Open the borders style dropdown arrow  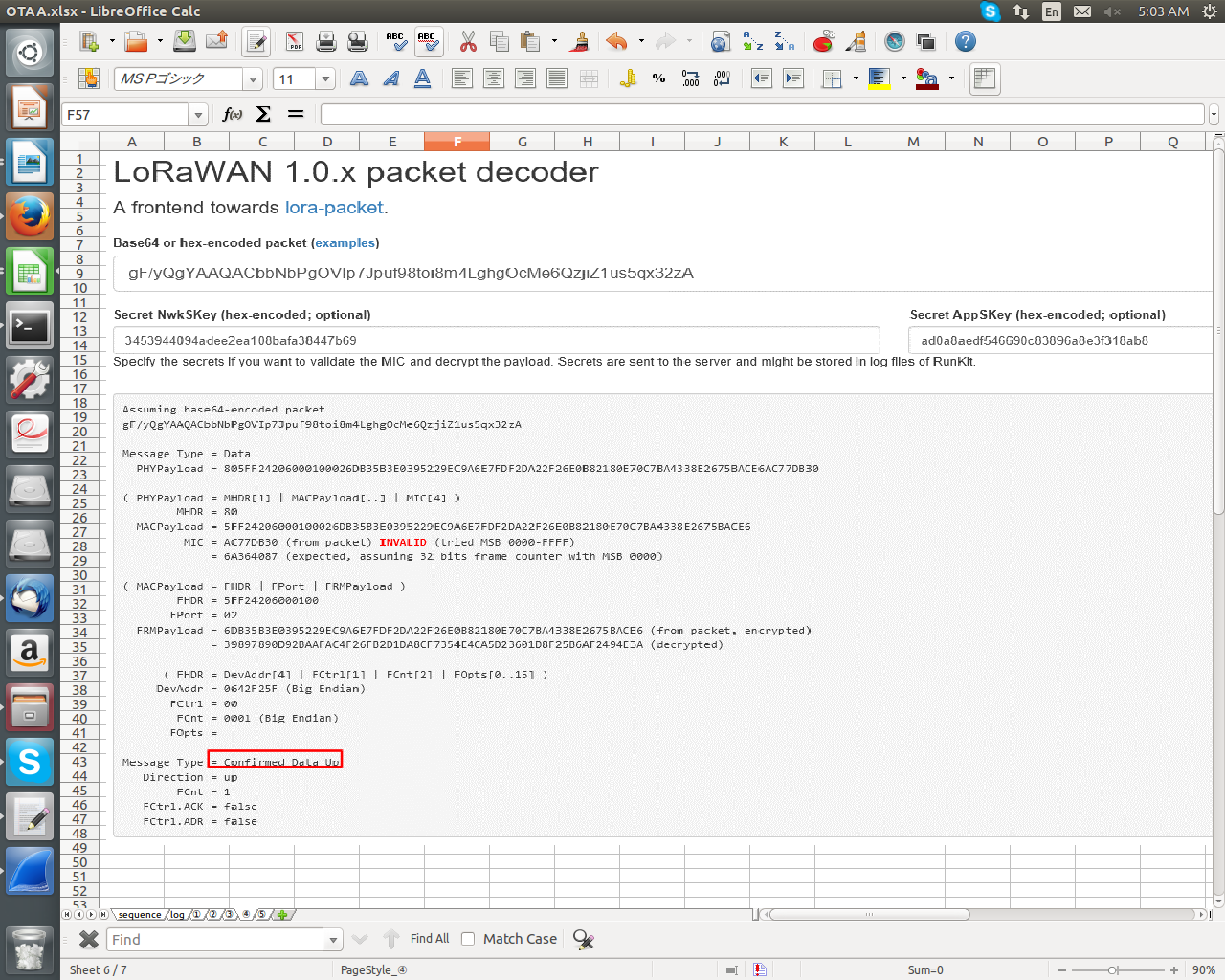pos(856,78)
